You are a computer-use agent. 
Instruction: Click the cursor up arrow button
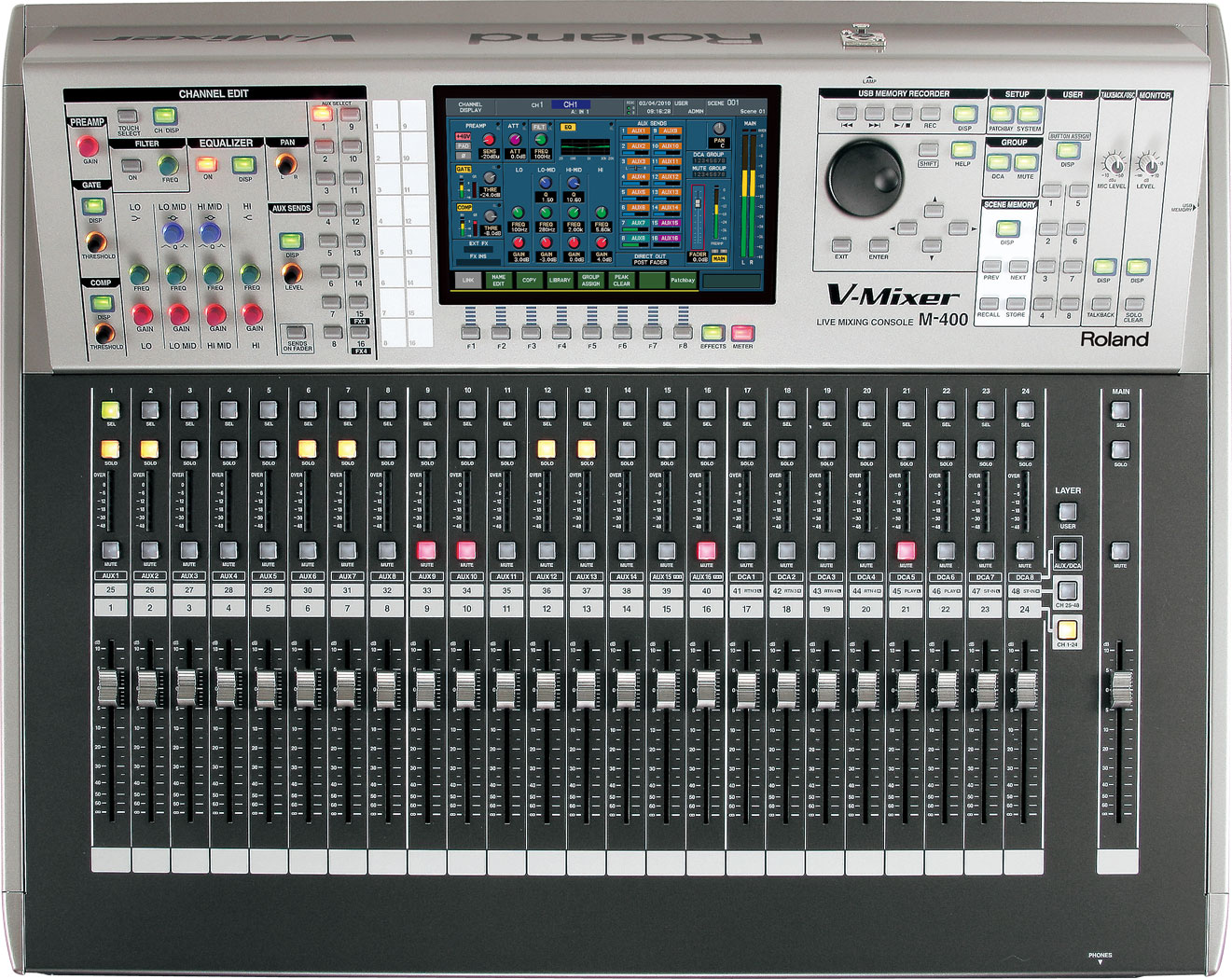[x=932, y=210]
